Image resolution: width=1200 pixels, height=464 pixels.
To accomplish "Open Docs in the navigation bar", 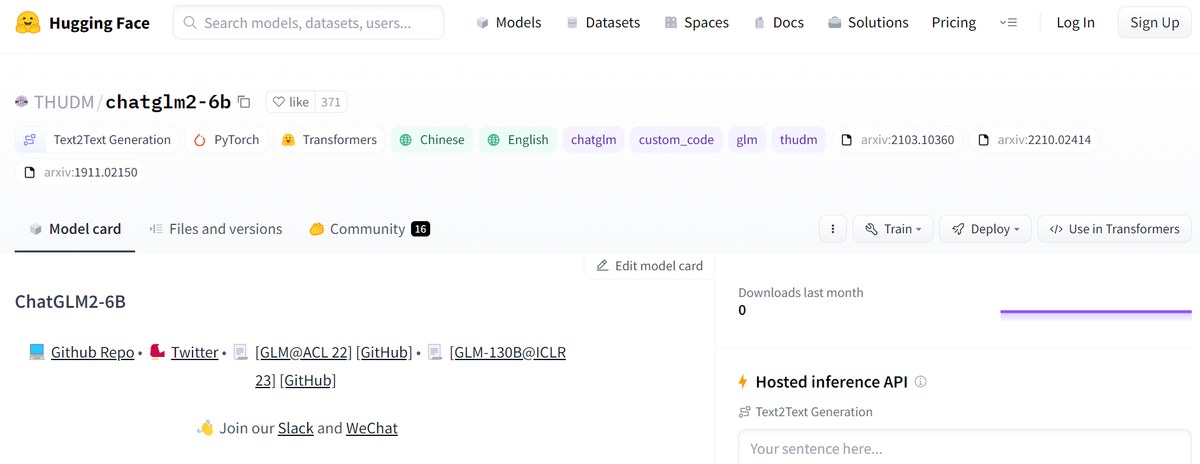I will [x=778, y=22].
